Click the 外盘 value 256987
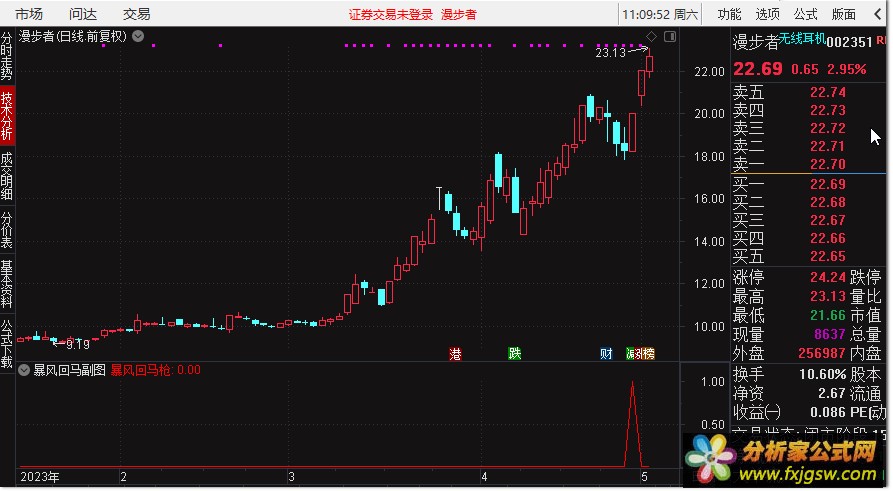The image size is (893, 491). [822, 353]
